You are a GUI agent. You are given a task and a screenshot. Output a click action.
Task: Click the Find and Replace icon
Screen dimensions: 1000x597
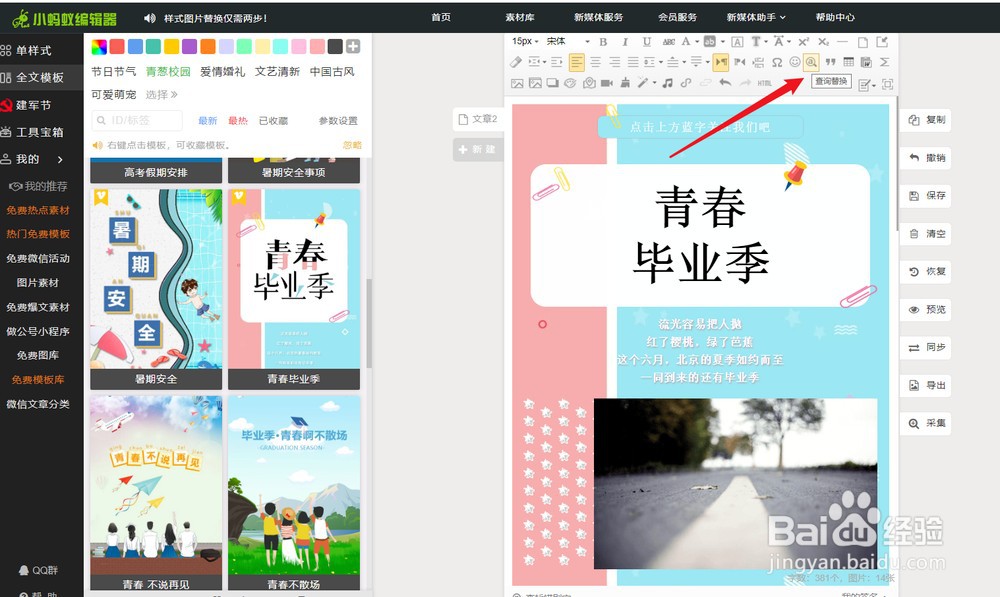811,62
